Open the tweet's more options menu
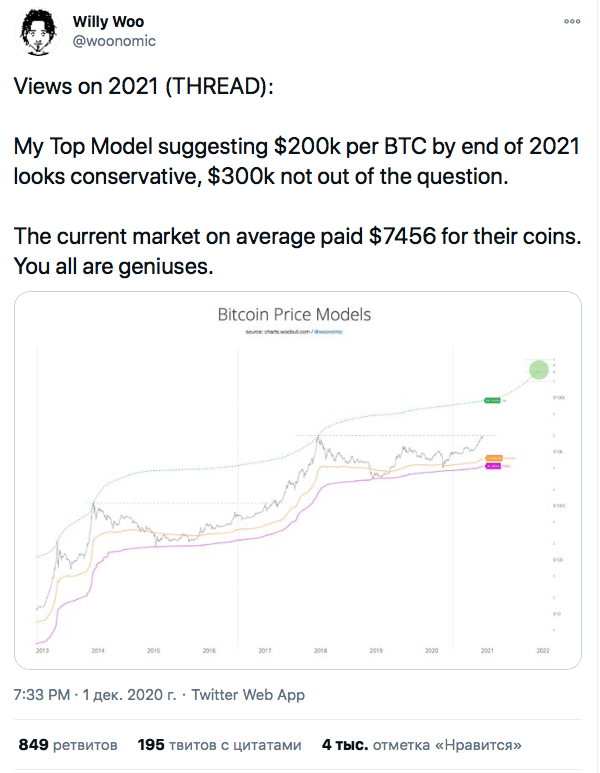 tap(572, 21)
